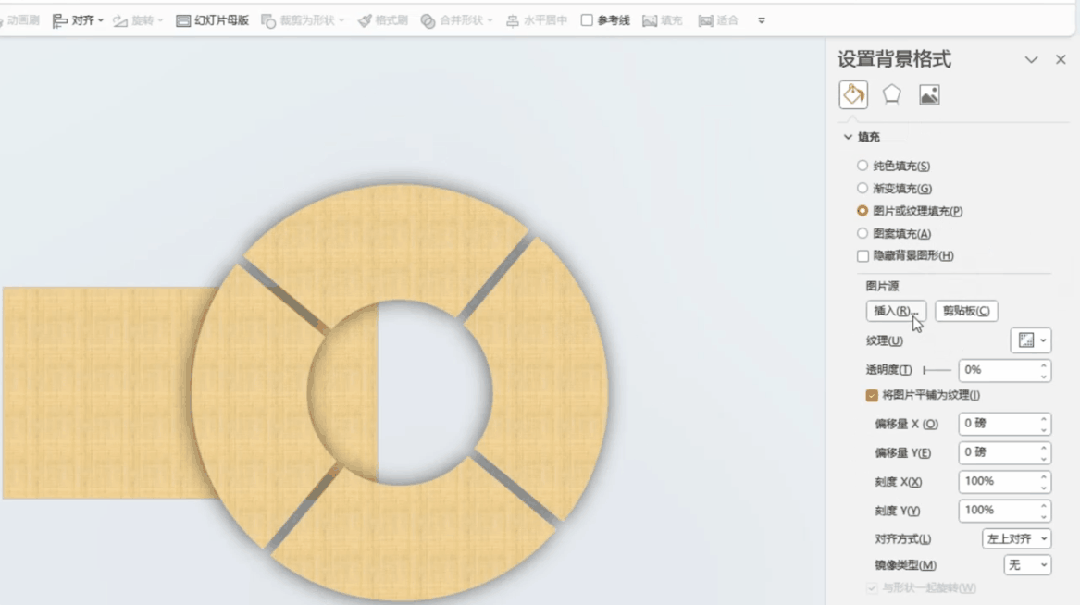Select 纯色填充 solid fill option
Viewport: 1080px width, 605px height.
tap(862, 165)
